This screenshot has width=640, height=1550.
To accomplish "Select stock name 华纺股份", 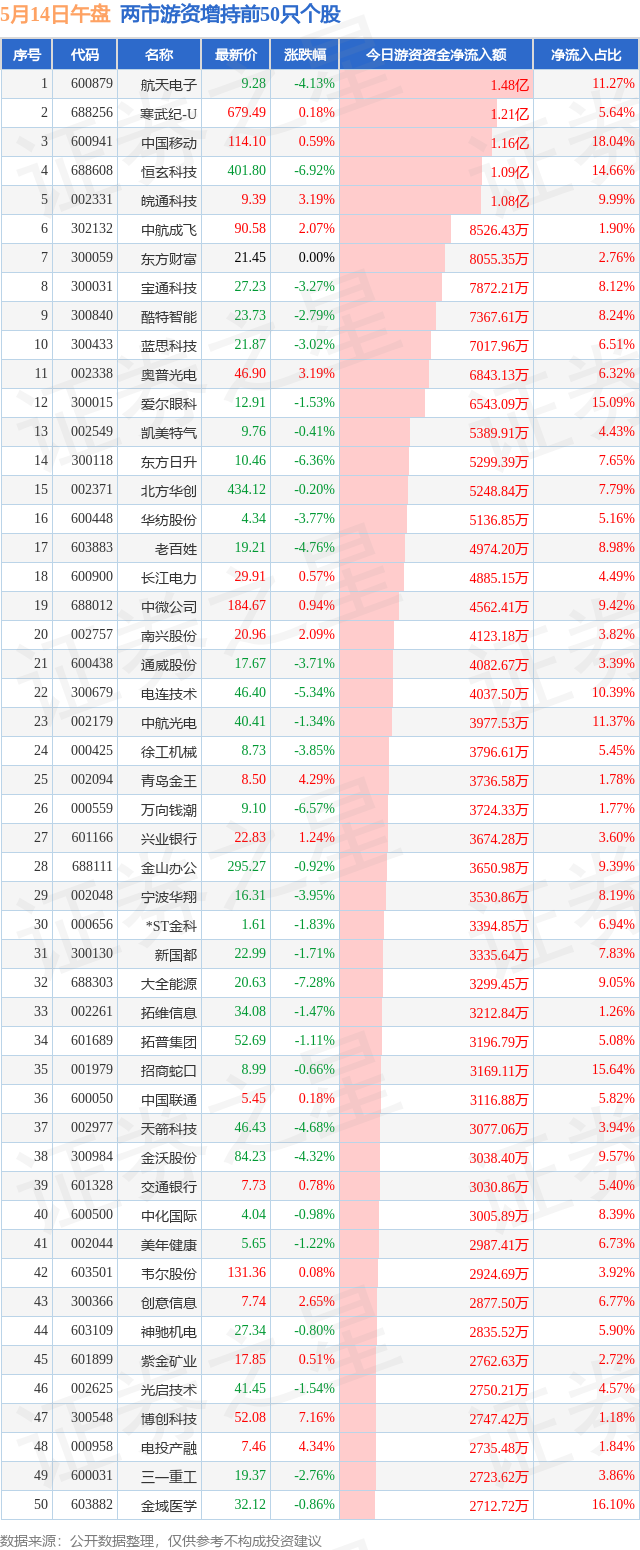I will coord(169,519).
